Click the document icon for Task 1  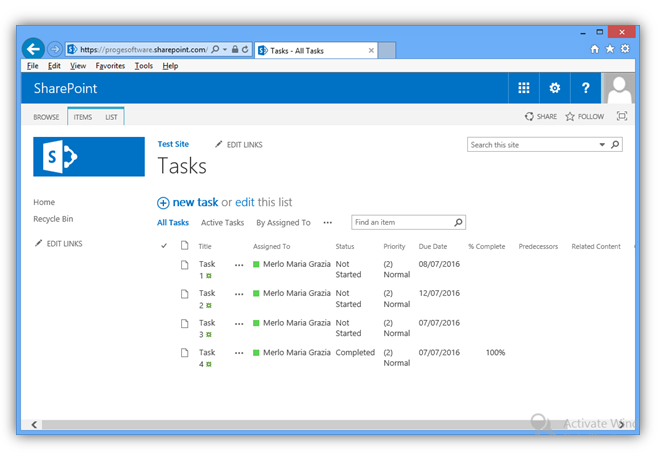184,265
